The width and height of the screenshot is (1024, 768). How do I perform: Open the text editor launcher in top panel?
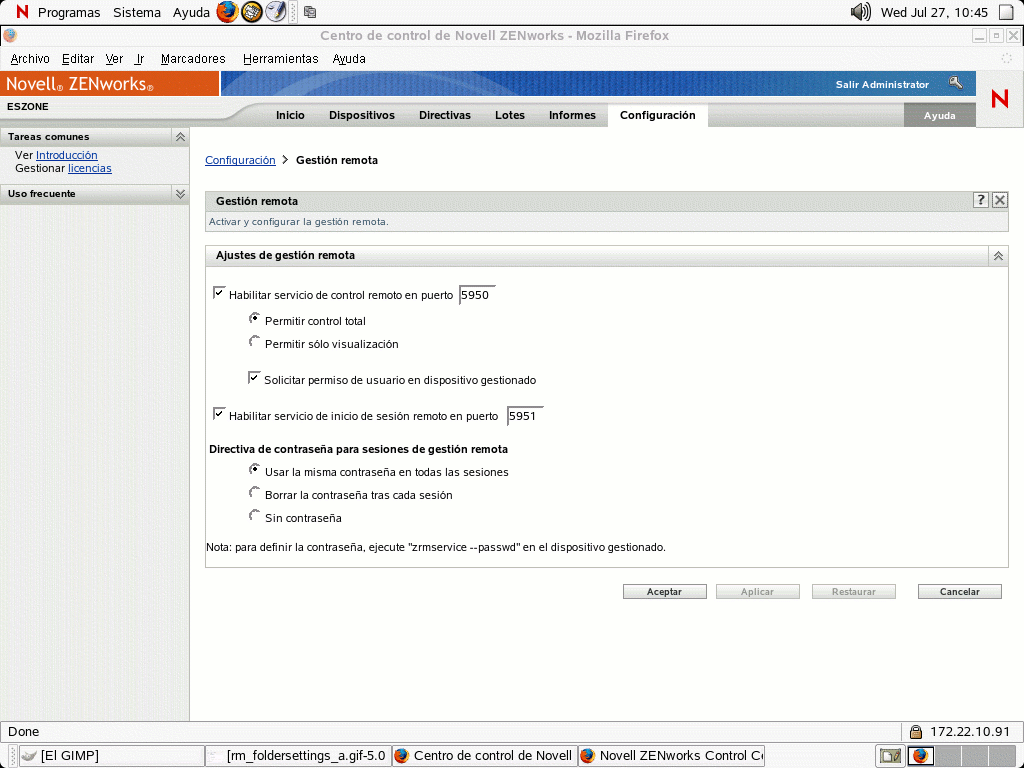coord(276,12)
